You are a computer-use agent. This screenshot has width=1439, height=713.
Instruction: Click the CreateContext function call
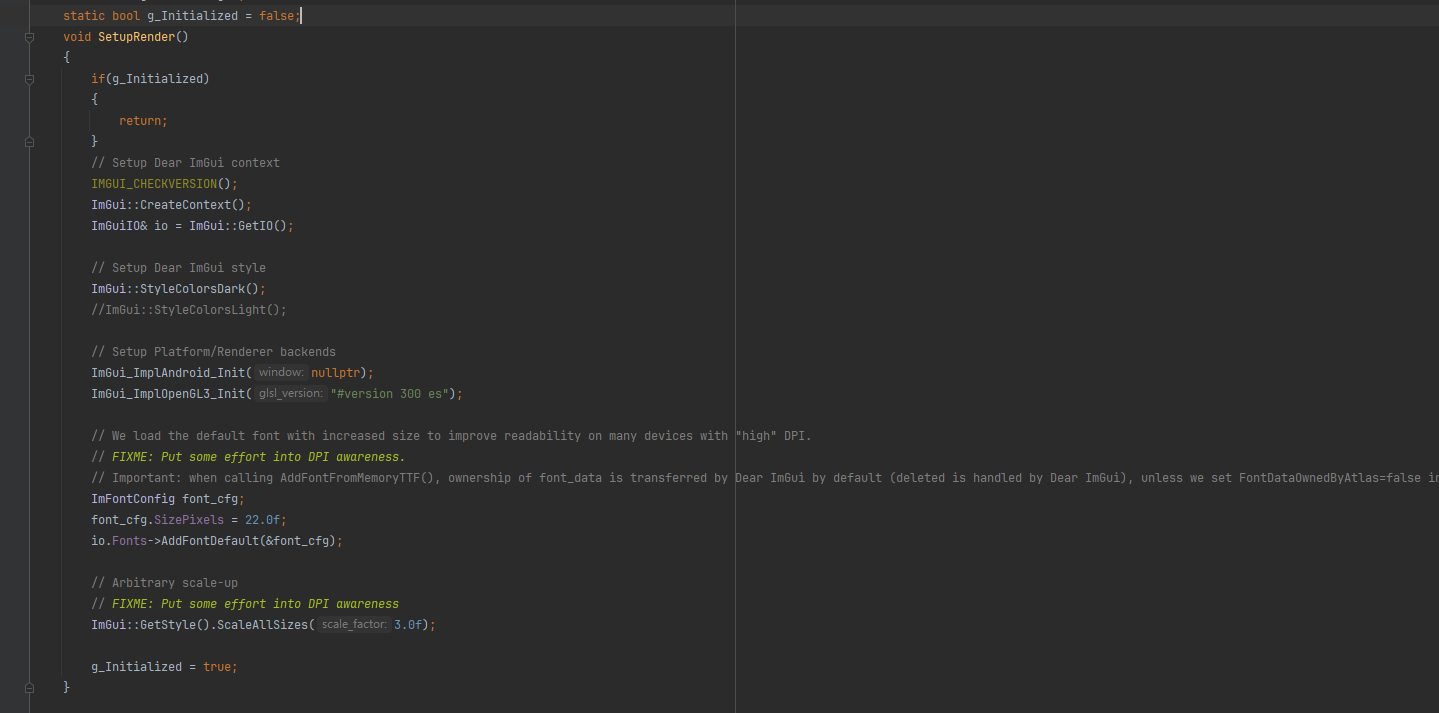click(x=185, y=205)
